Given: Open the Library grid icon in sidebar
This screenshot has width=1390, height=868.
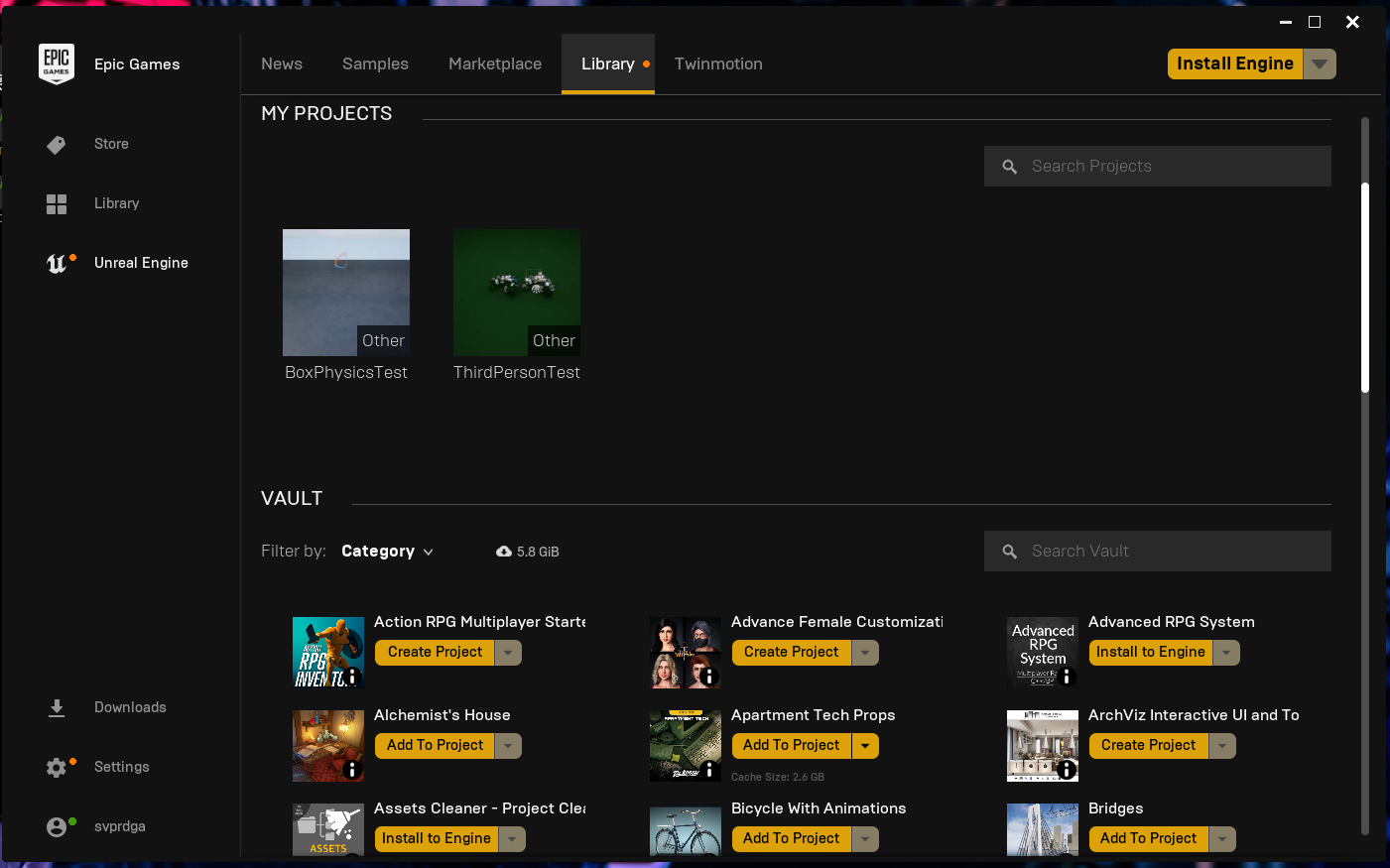Looking at the screenshot, I should point(57,204).
